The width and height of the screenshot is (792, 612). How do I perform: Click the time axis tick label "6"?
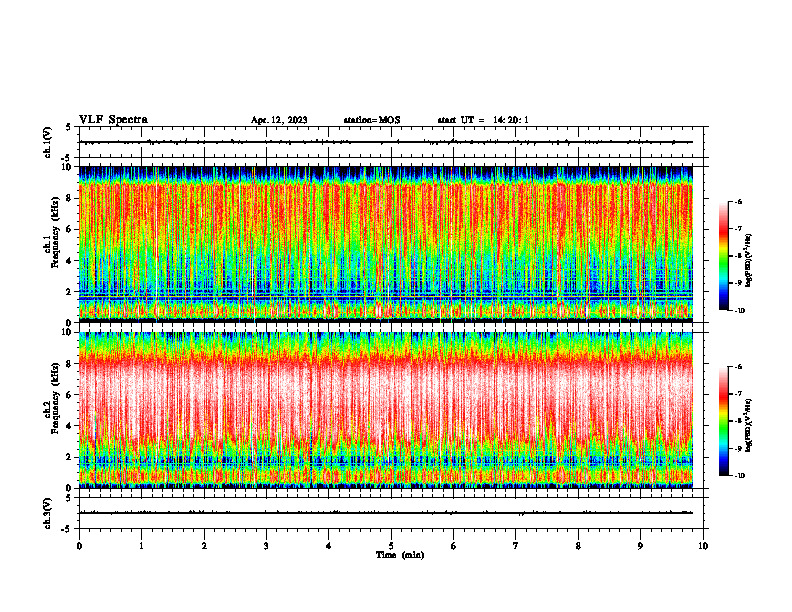point(454,546)
